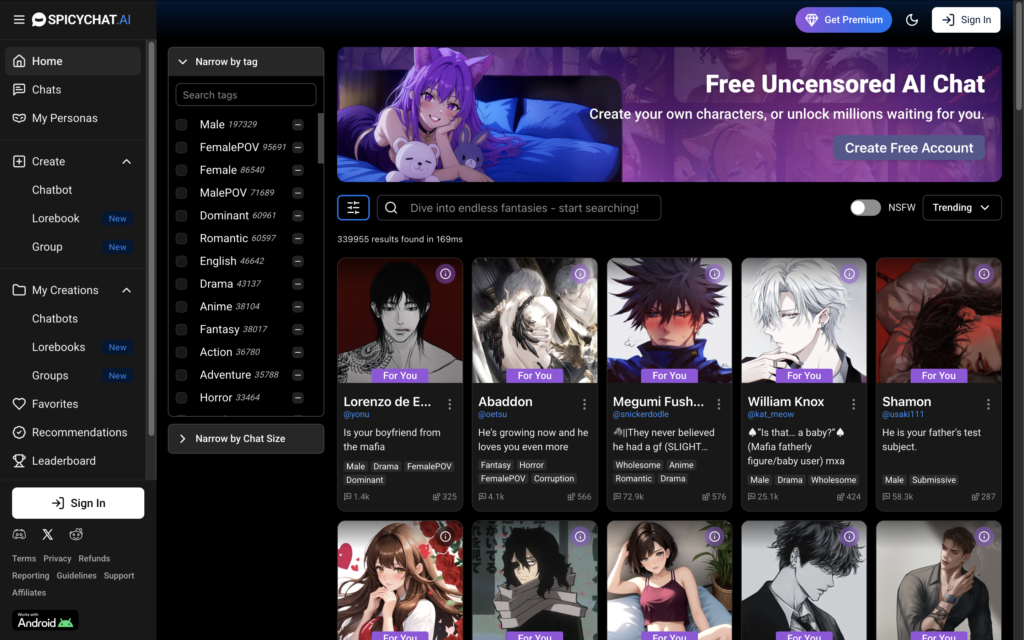Open info icon on Megumi Fush... card
Viewport: 1024px width, 640px height.
[714, 274]
